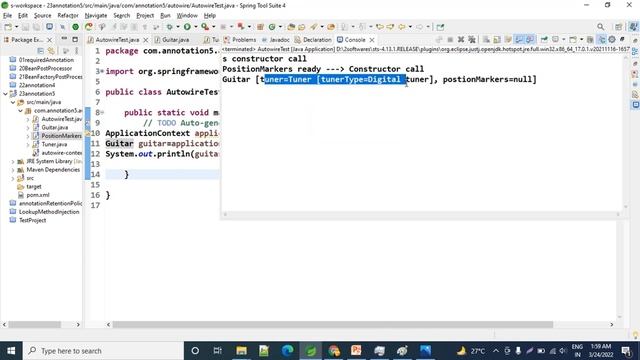Image resolution: width=640 pixels, height=360 pixels.
Task: Click the Remove All Terminated Launches icon
Action: [x=472, y=40]
